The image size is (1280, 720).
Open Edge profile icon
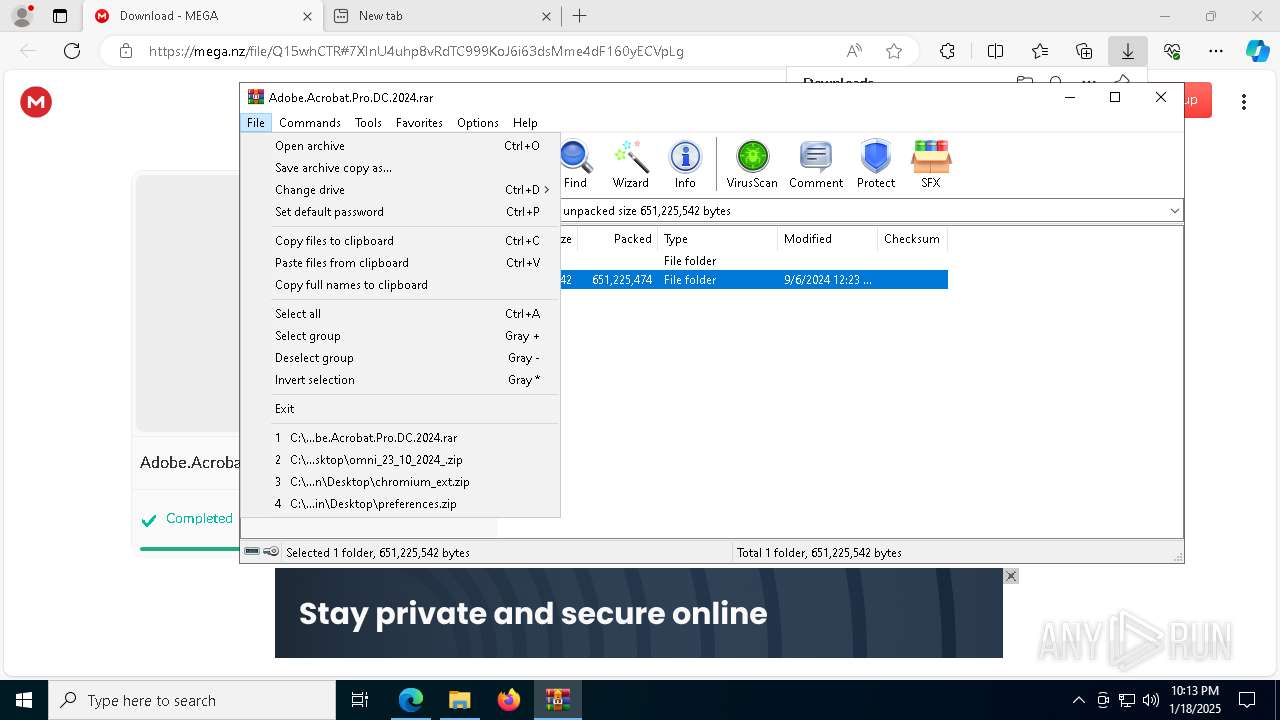tap(22, 16)
